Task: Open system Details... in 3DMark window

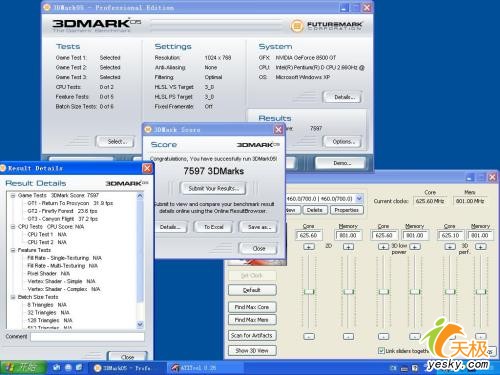Action: [342, 97]
